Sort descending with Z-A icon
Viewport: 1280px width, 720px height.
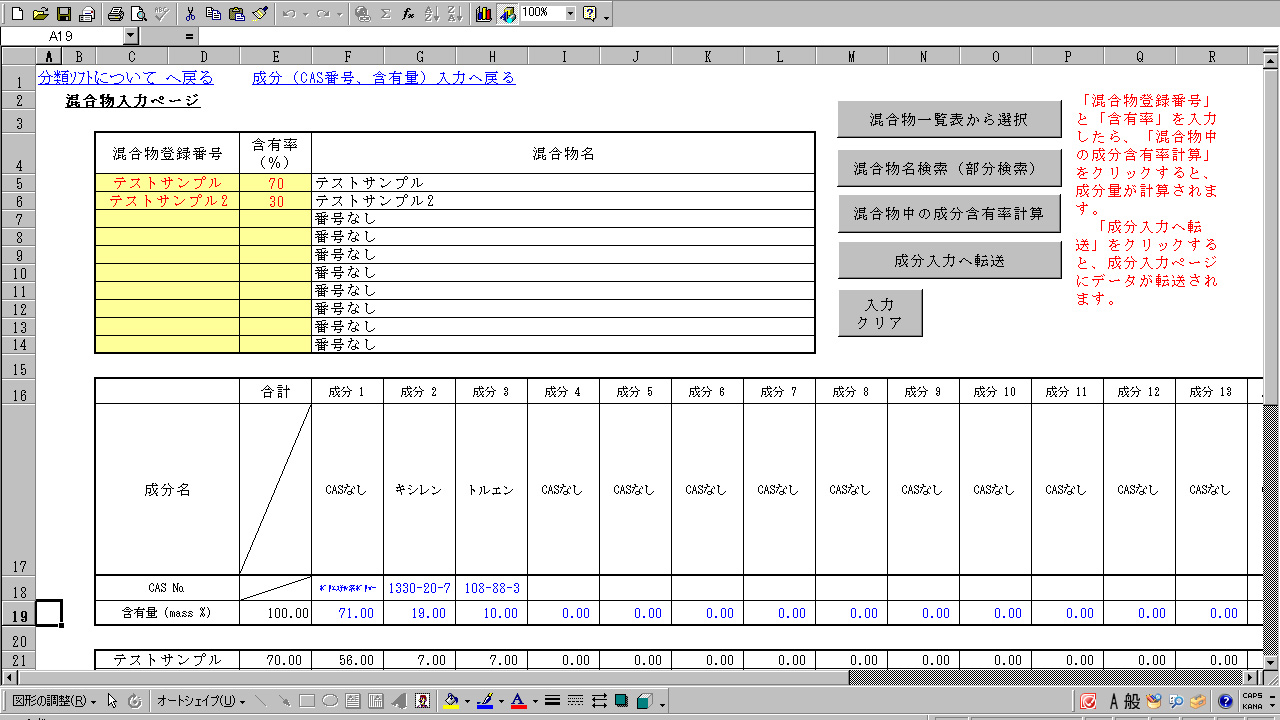pyautogui.click(x=454, y=14)
